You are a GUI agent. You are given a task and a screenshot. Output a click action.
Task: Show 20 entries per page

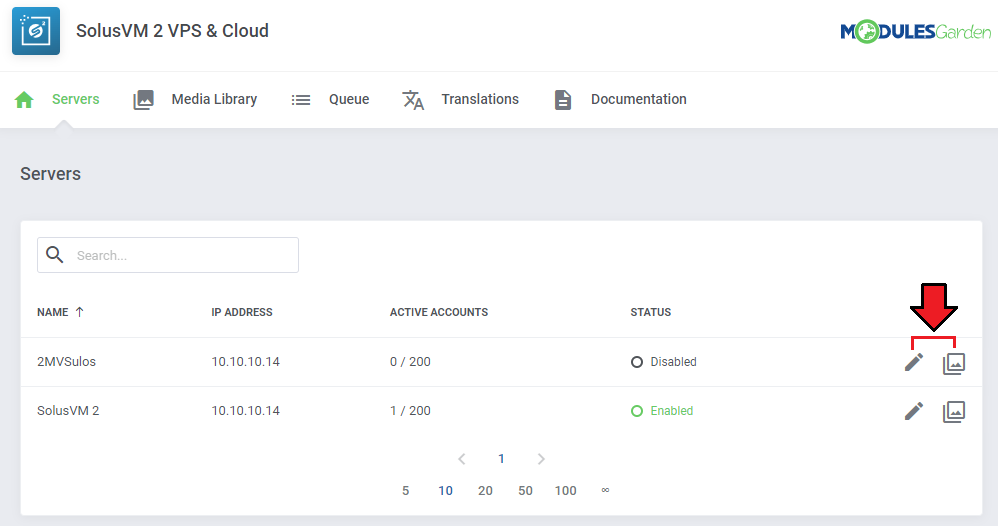tap(485, 491)
